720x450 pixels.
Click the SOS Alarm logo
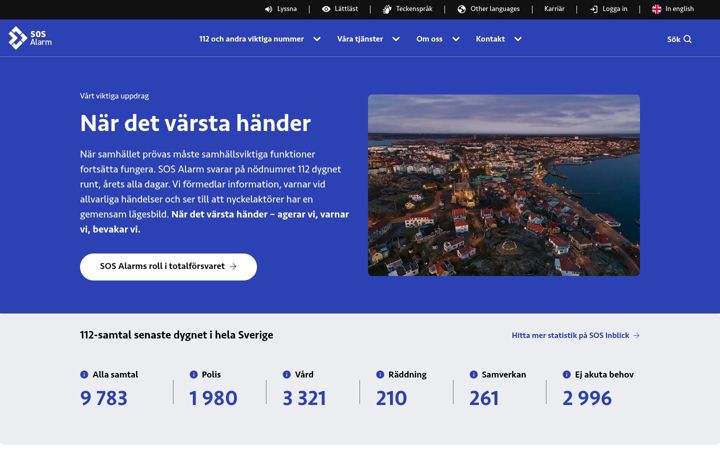[x=30, y=38]
